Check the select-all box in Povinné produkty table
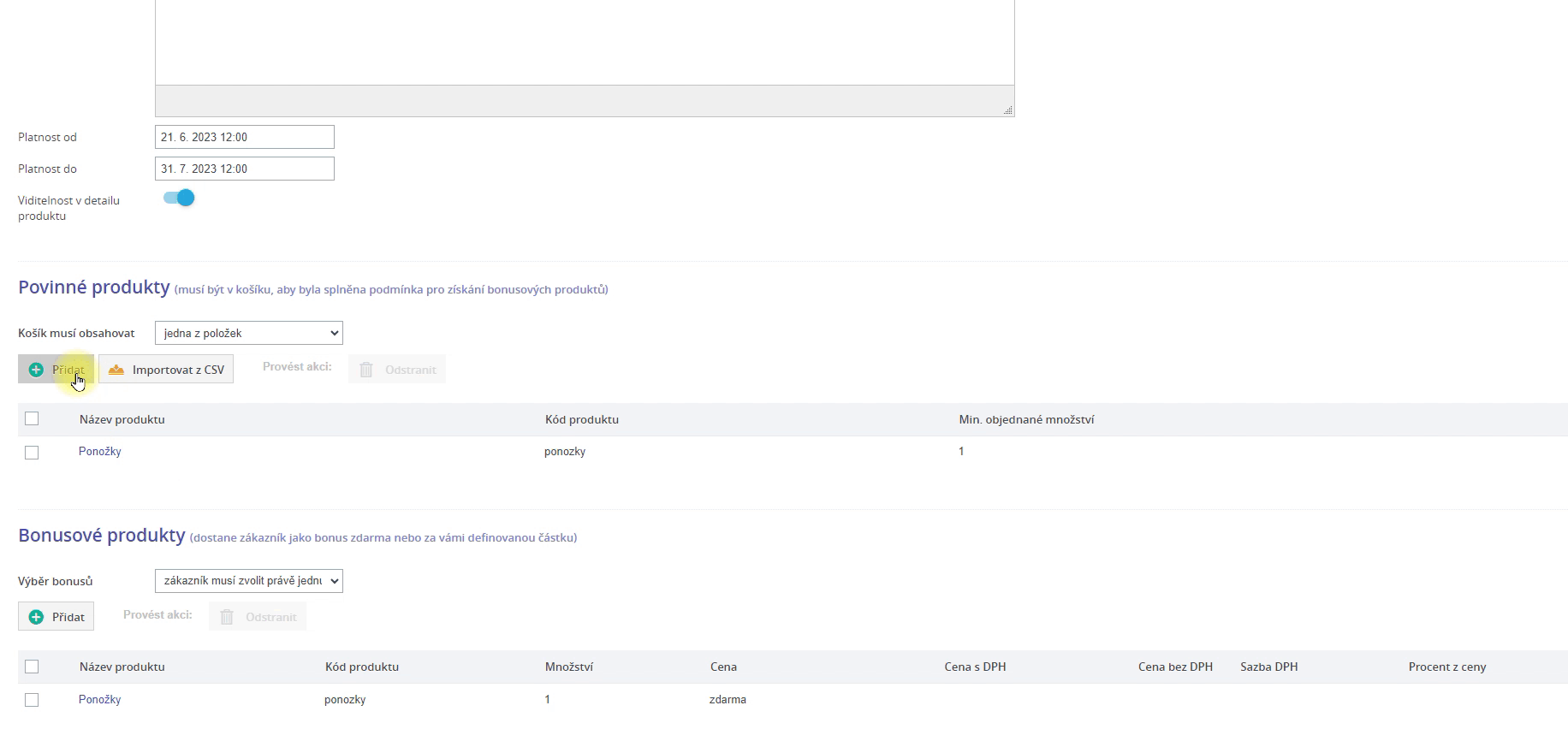This screenshot has height=741, width=1568. (32, 418)
